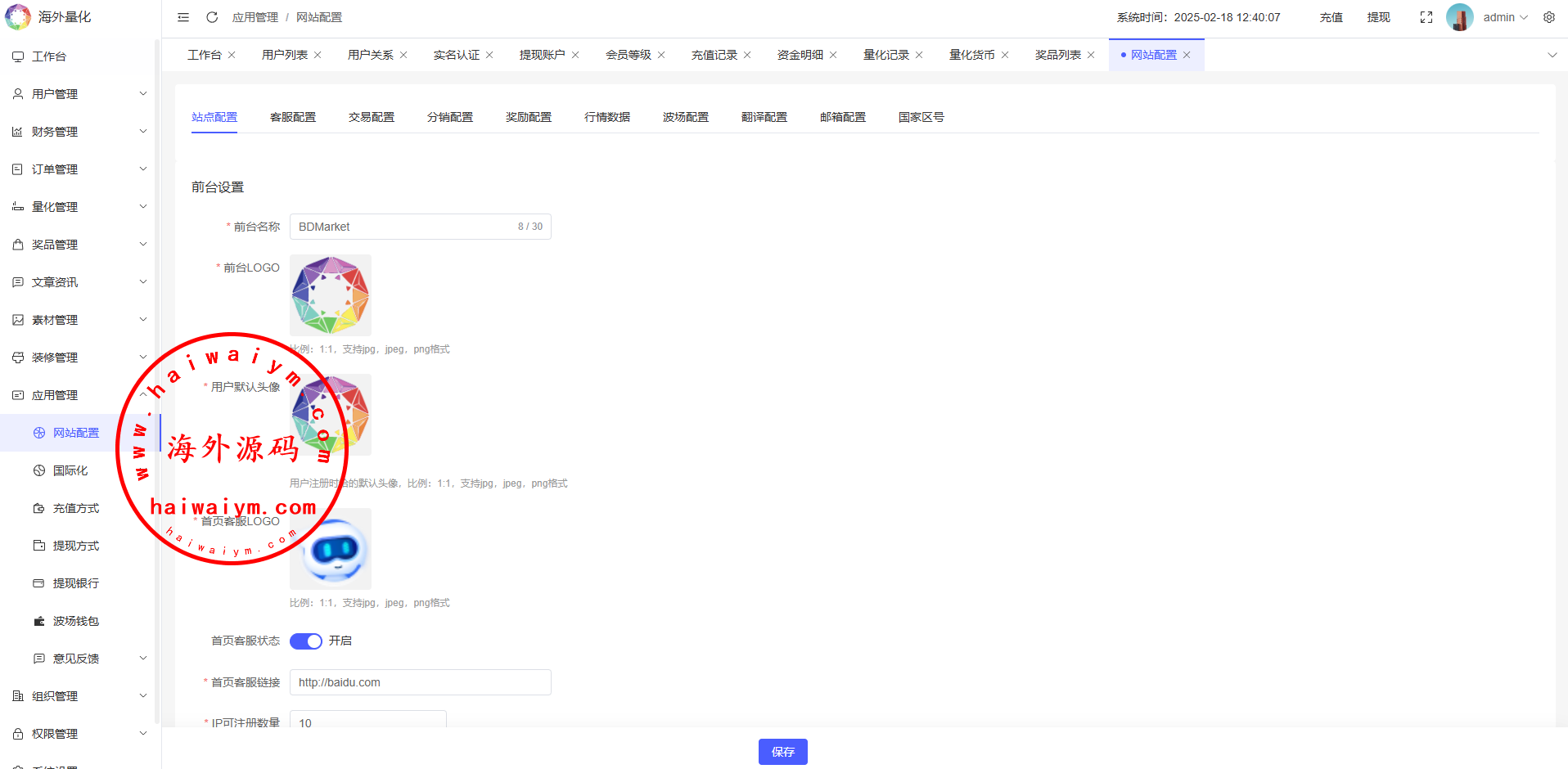The image size is (1568, 769).
Task: Click the 首页客服链接 input field
Action: point(420,682)
